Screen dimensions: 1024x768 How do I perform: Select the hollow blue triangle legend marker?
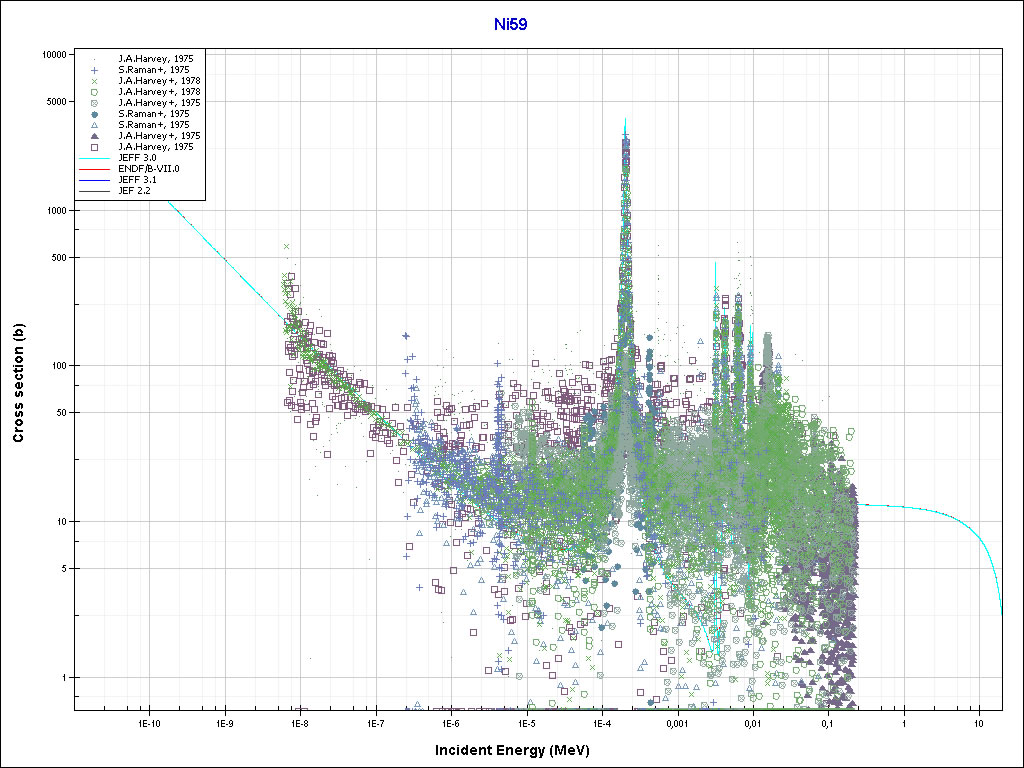tap(93, 124)
